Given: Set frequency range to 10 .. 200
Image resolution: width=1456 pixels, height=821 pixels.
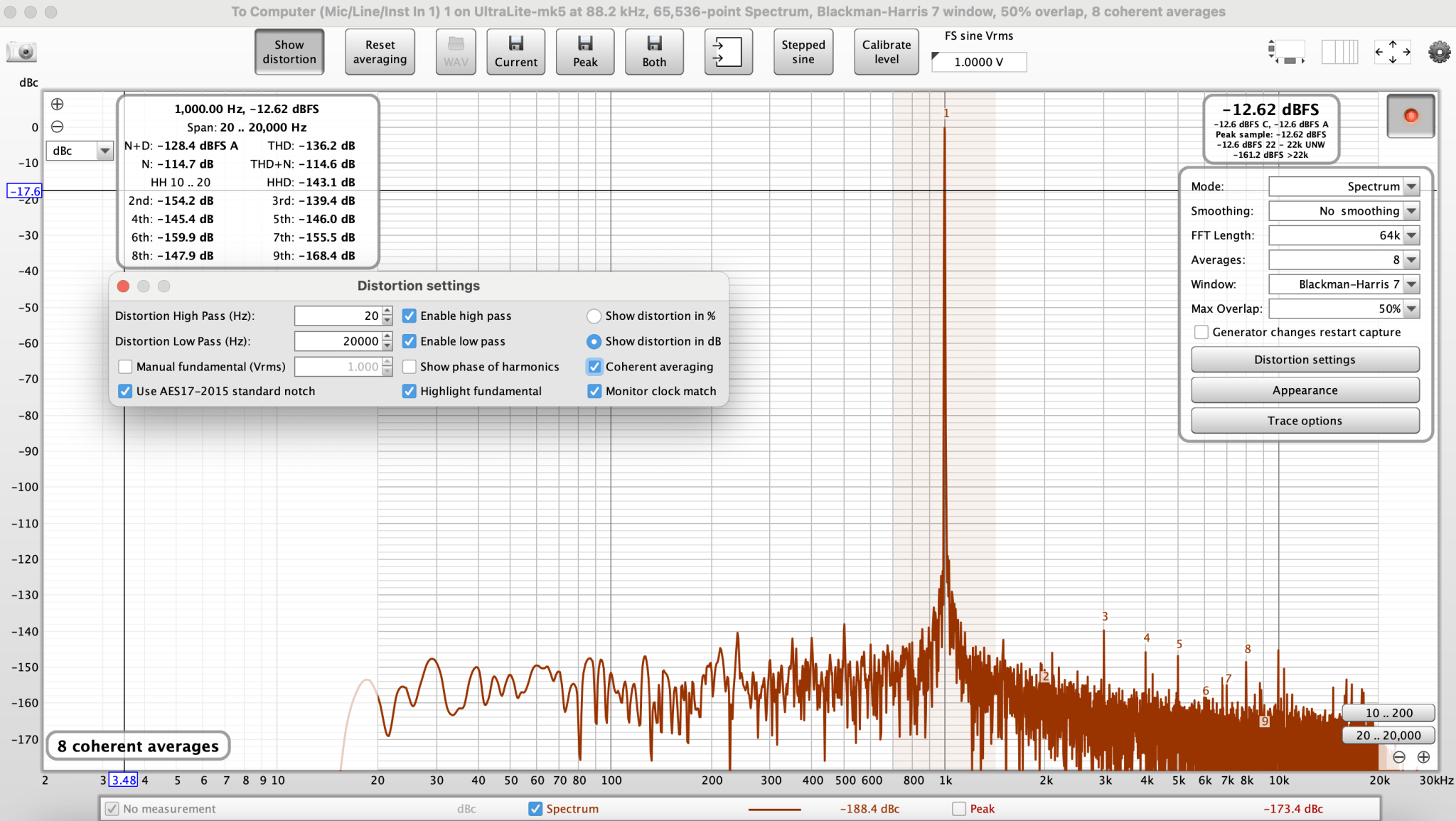Looking at the screenshot, I should click(1388, 713).
